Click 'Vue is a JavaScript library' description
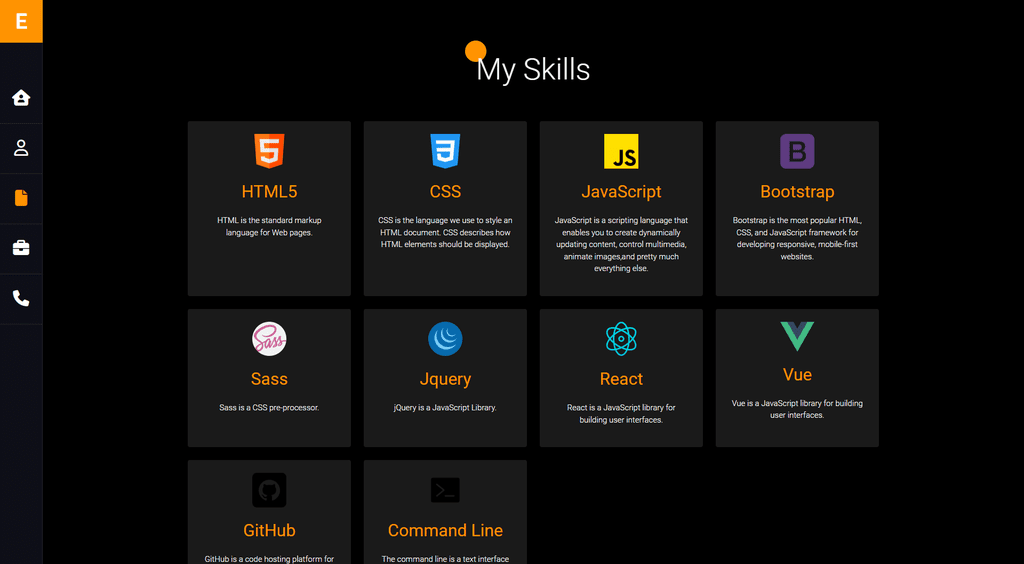Viewport: 1024px width, 564px height. tap(797, 409)
